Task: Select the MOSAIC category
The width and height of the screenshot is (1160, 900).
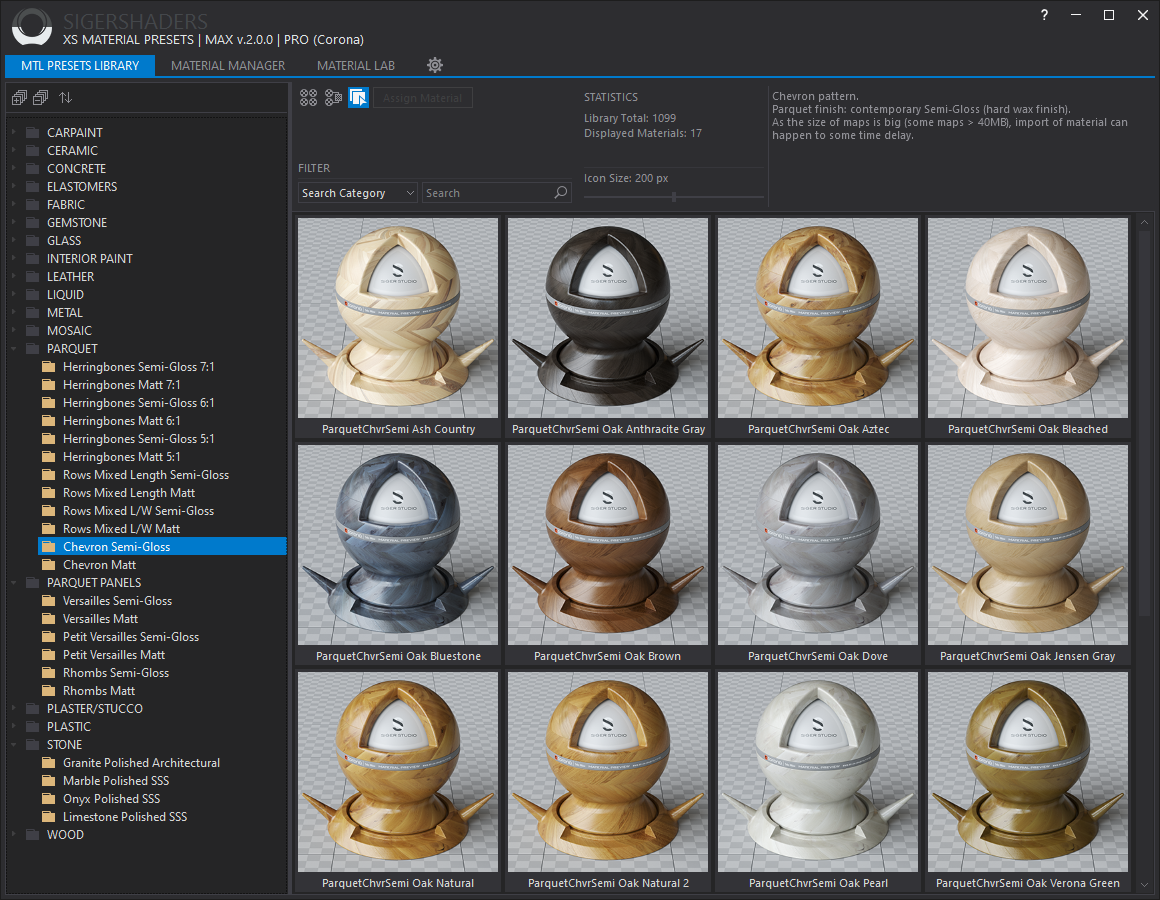Action: click(70, 331)
